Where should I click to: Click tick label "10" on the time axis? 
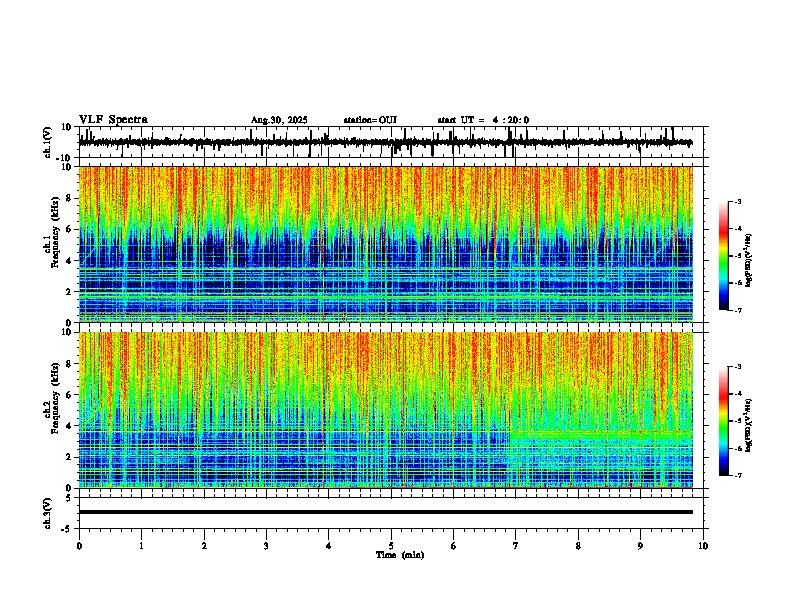[703, 546]
